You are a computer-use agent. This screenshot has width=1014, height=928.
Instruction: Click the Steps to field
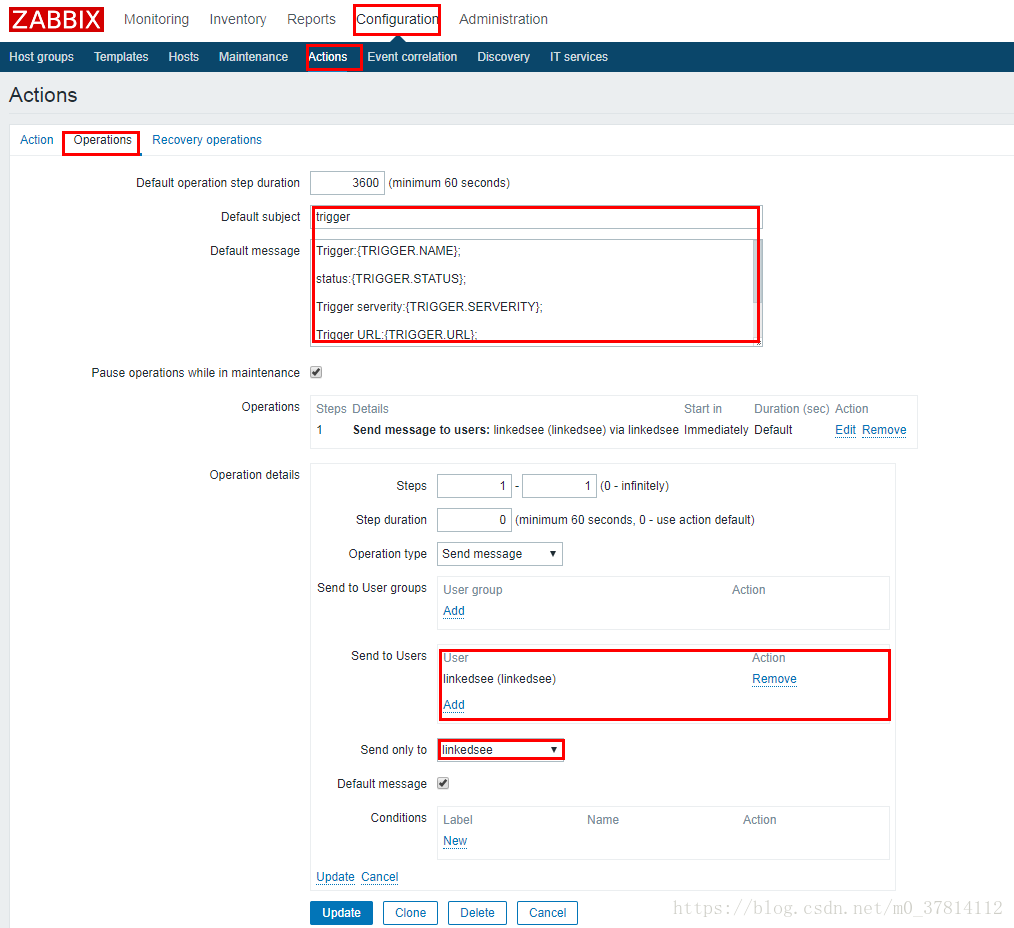559,486
